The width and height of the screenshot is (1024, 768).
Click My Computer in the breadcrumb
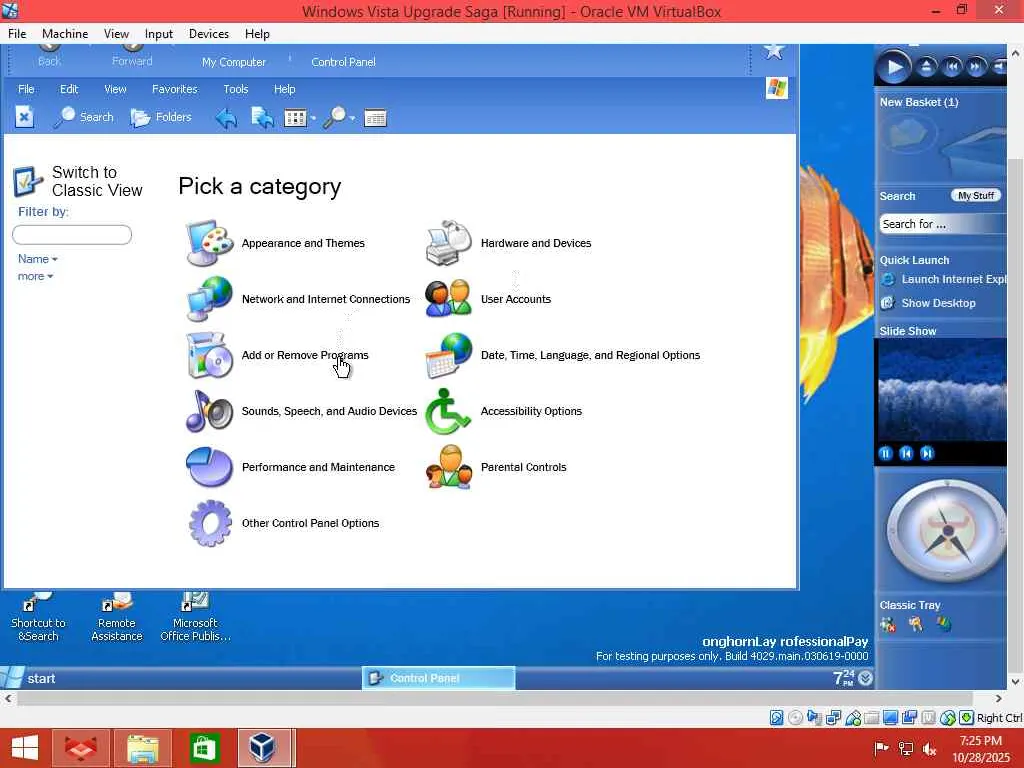tap(234, 62)
